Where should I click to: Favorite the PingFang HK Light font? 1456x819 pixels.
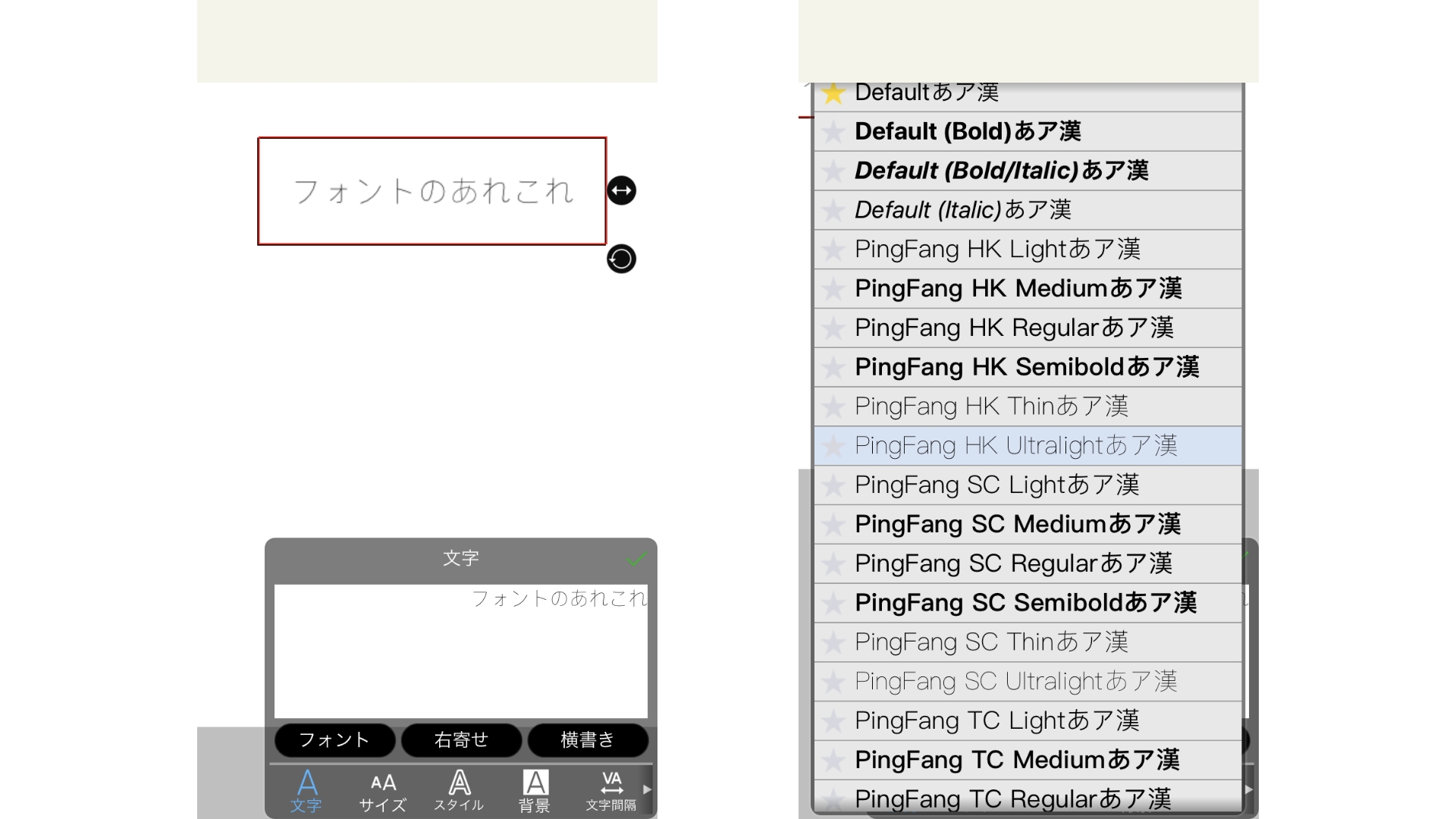(834, 249)
